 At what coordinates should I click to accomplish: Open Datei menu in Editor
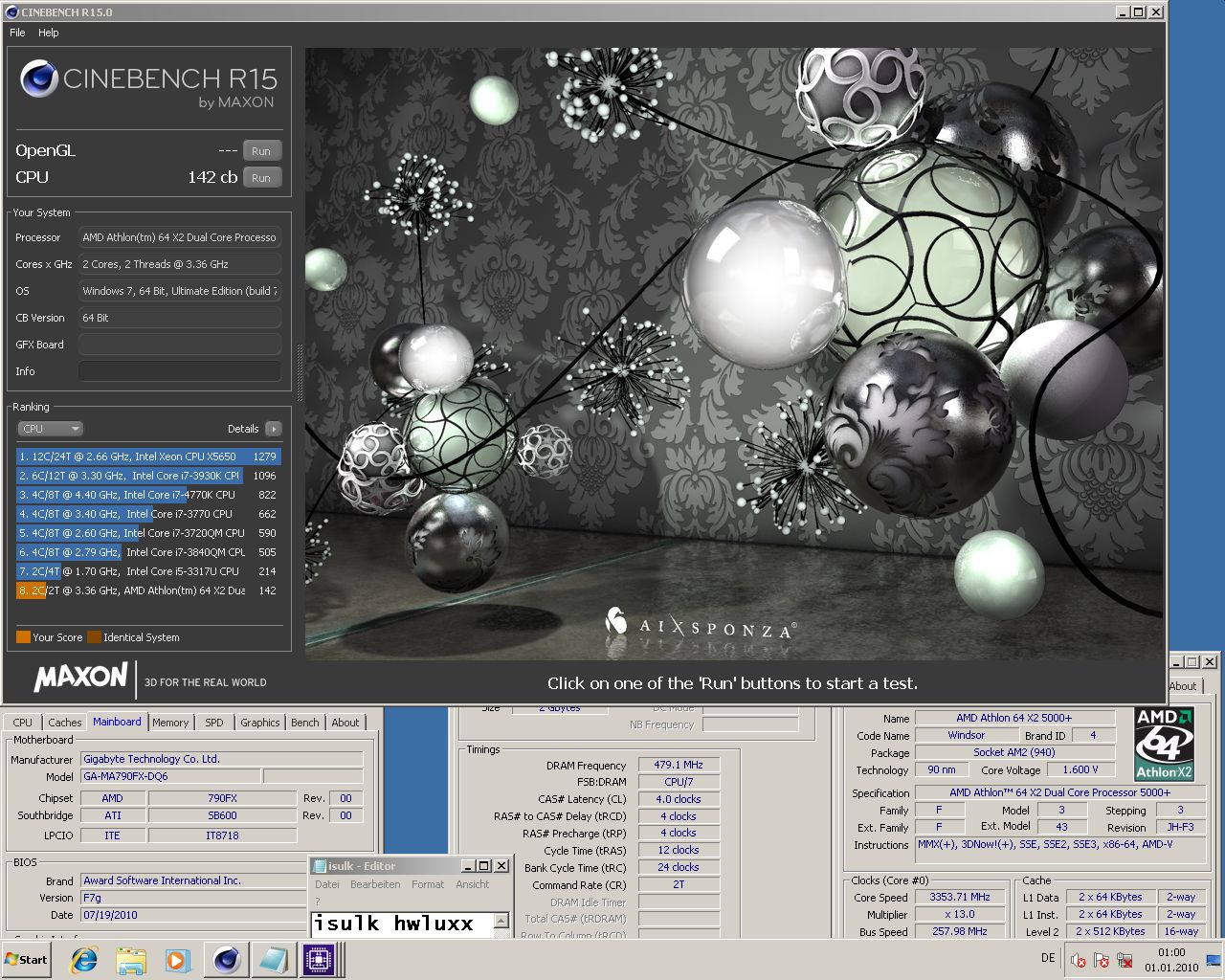click(x=327, y=884)
